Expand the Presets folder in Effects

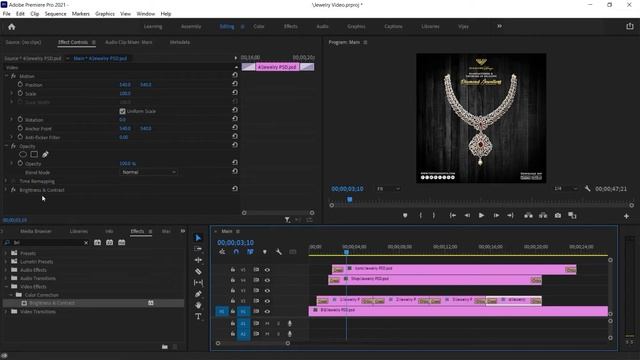[6, 253]
